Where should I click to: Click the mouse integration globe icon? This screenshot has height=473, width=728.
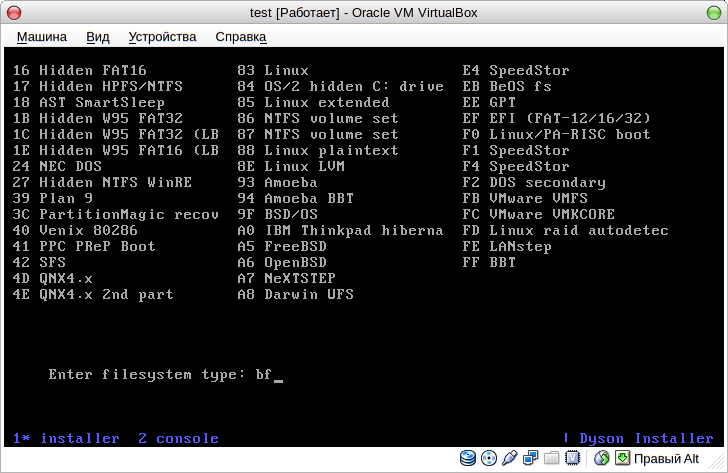click(x=601, y=458)
